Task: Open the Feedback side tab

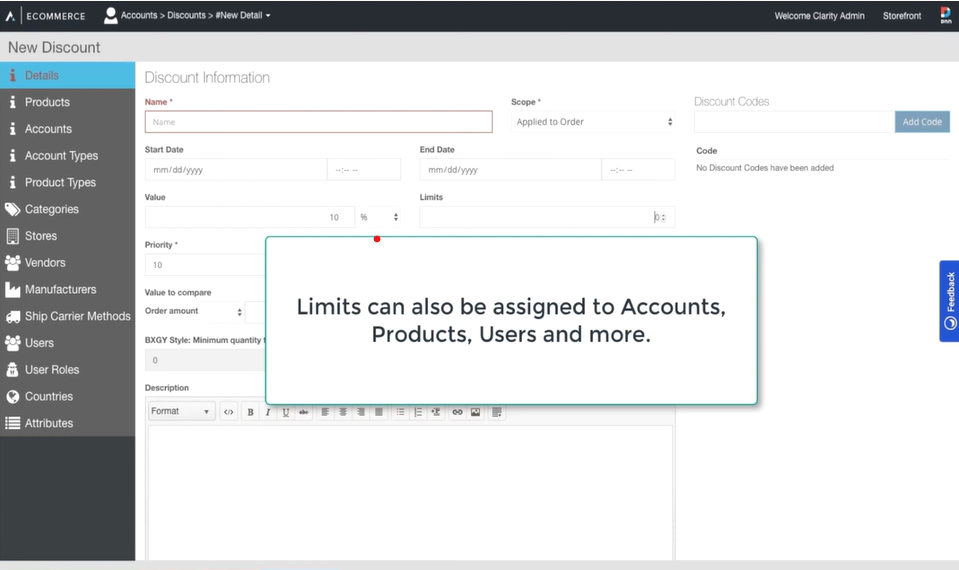Action: 949,301
